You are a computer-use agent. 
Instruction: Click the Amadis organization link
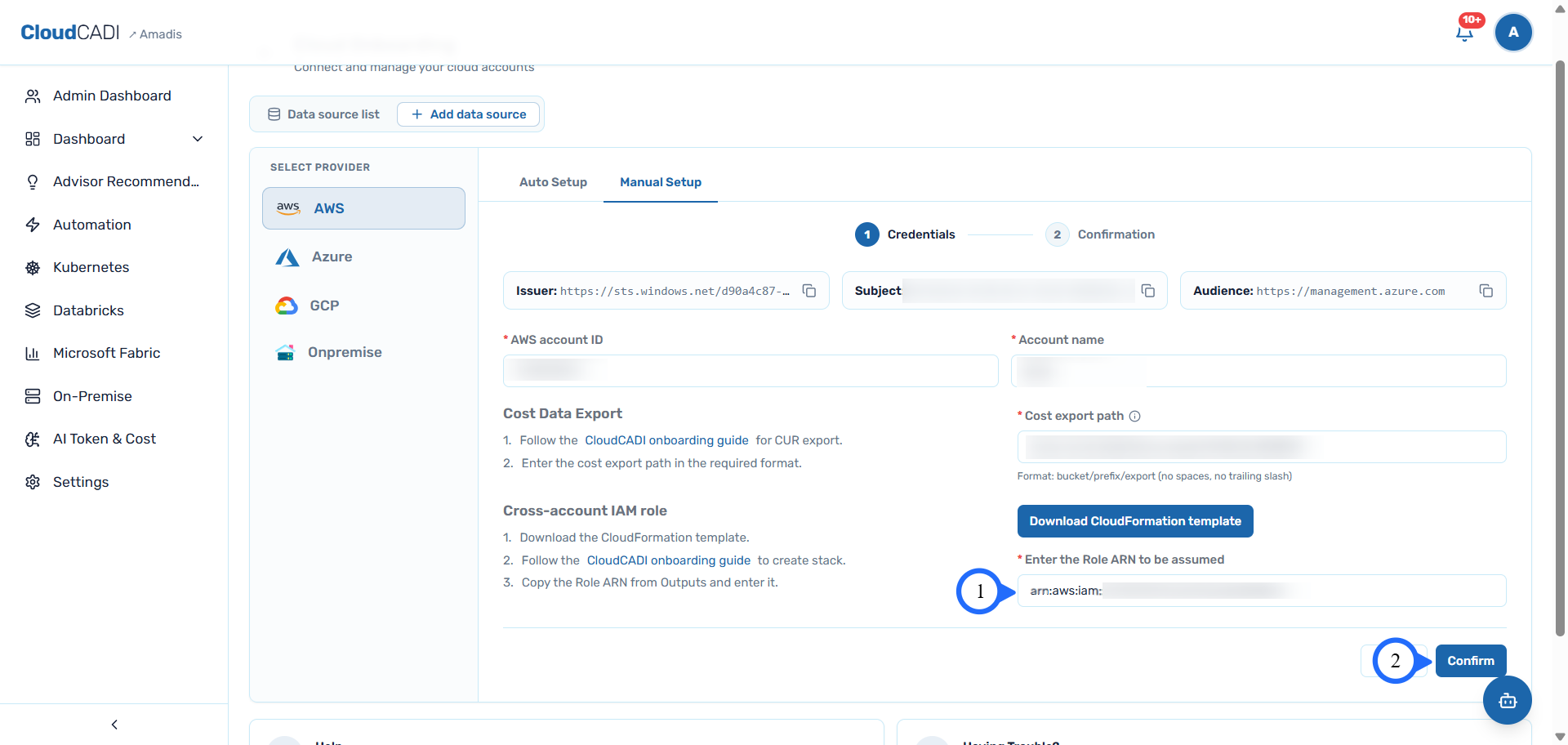[156, 34]
